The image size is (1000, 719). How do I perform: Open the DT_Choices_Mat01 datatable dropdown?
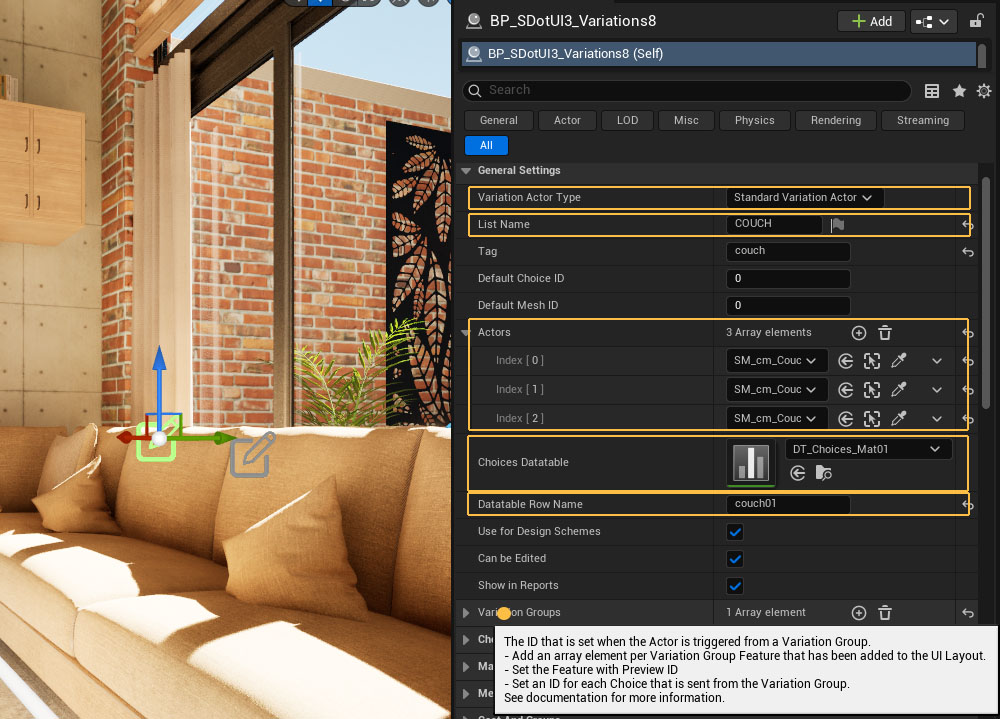click(867, 450)
